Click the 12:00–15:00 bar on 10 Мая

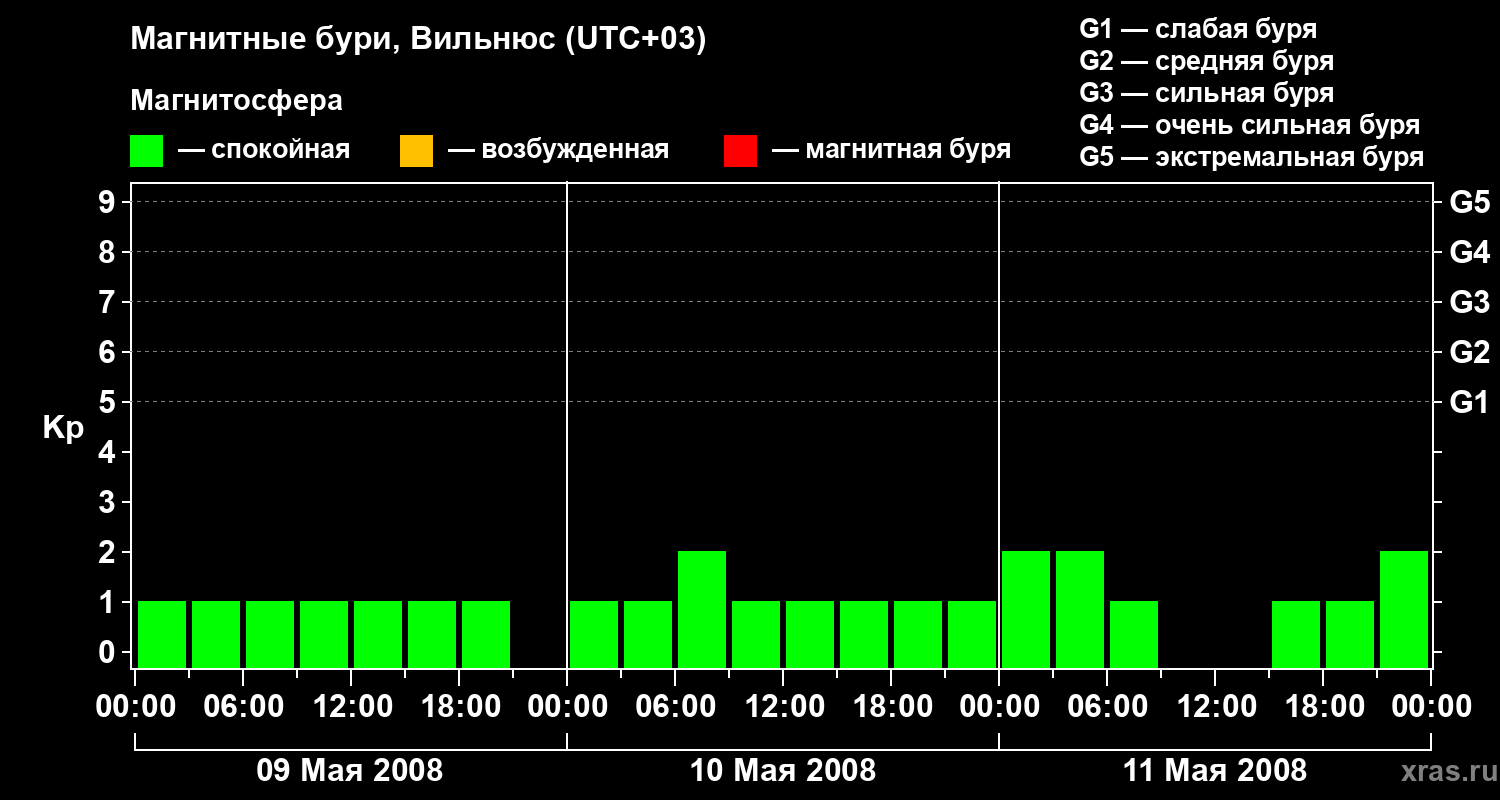point(810,634)
